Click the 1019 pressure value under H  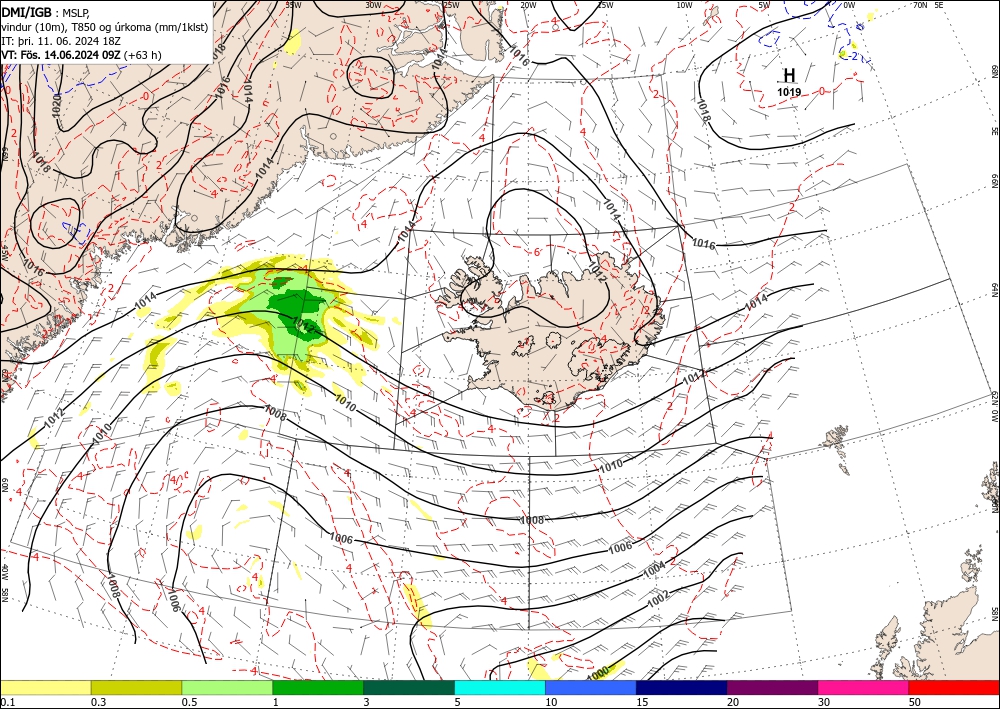click(x=789, y=92)
